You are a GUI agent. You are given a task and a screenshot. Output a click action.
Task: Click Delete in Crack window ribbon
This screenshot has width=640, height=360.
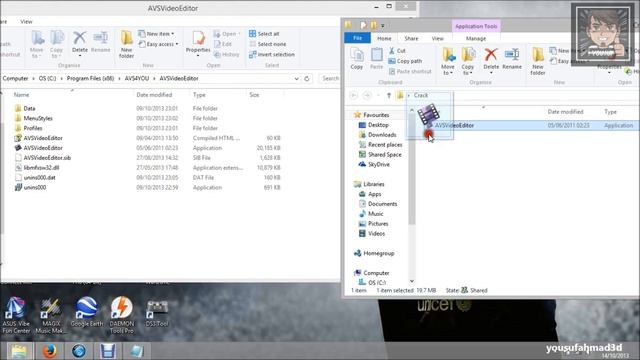491,60
